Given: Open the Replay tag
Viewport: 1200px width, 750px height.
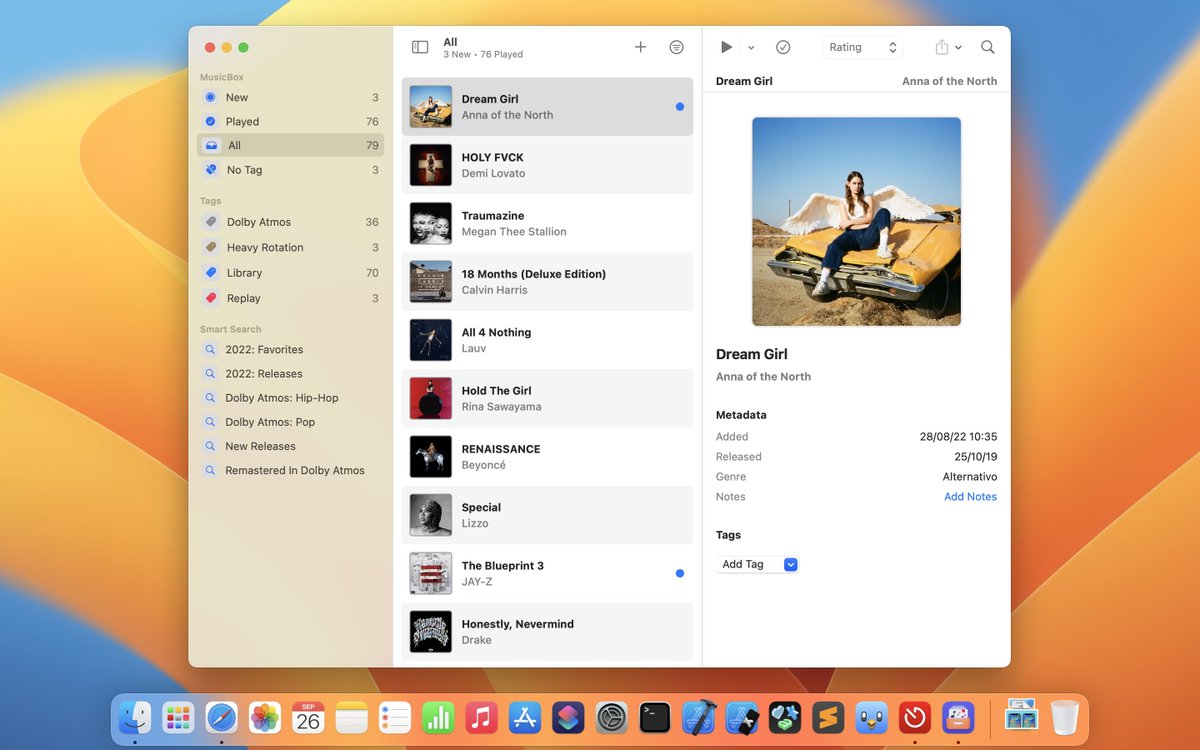Looking at the screenshot, I should (290, 298).
